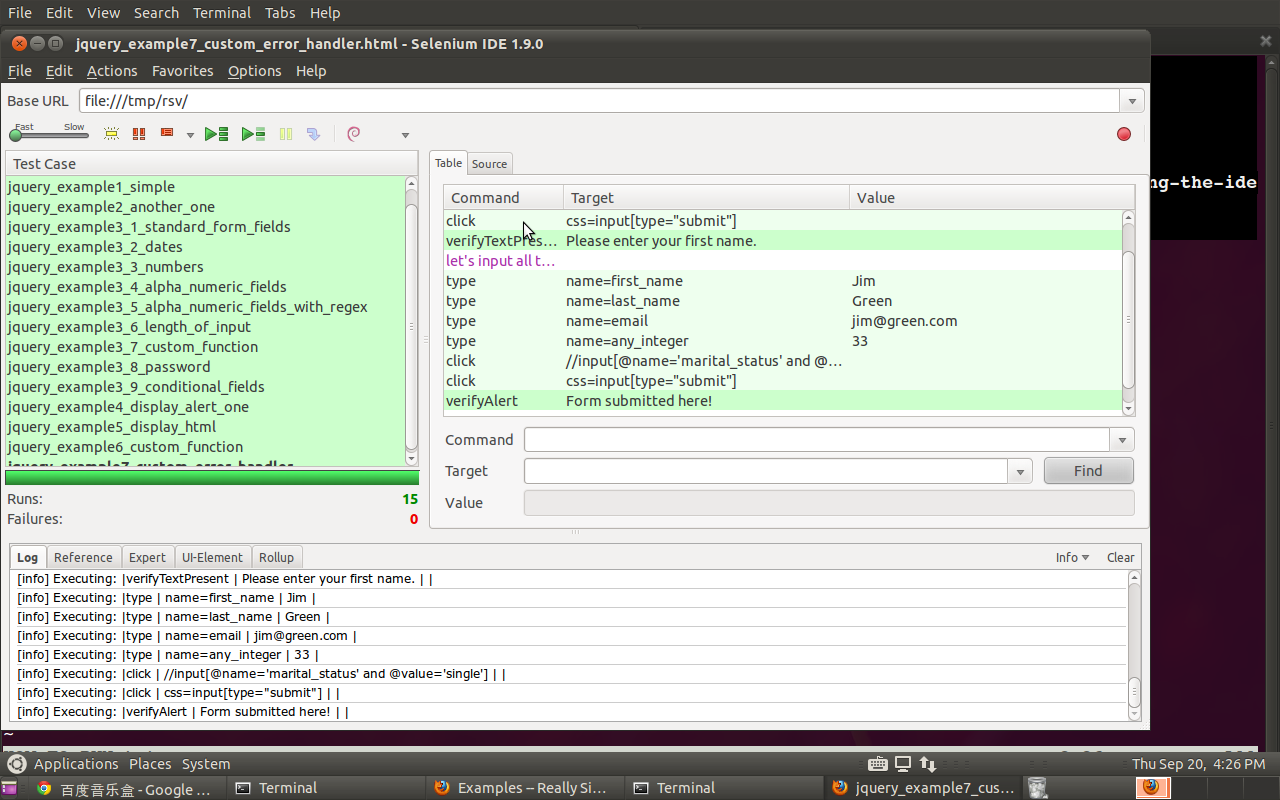Select jquery_example6_custom_function test case

(x=205, y=447)
